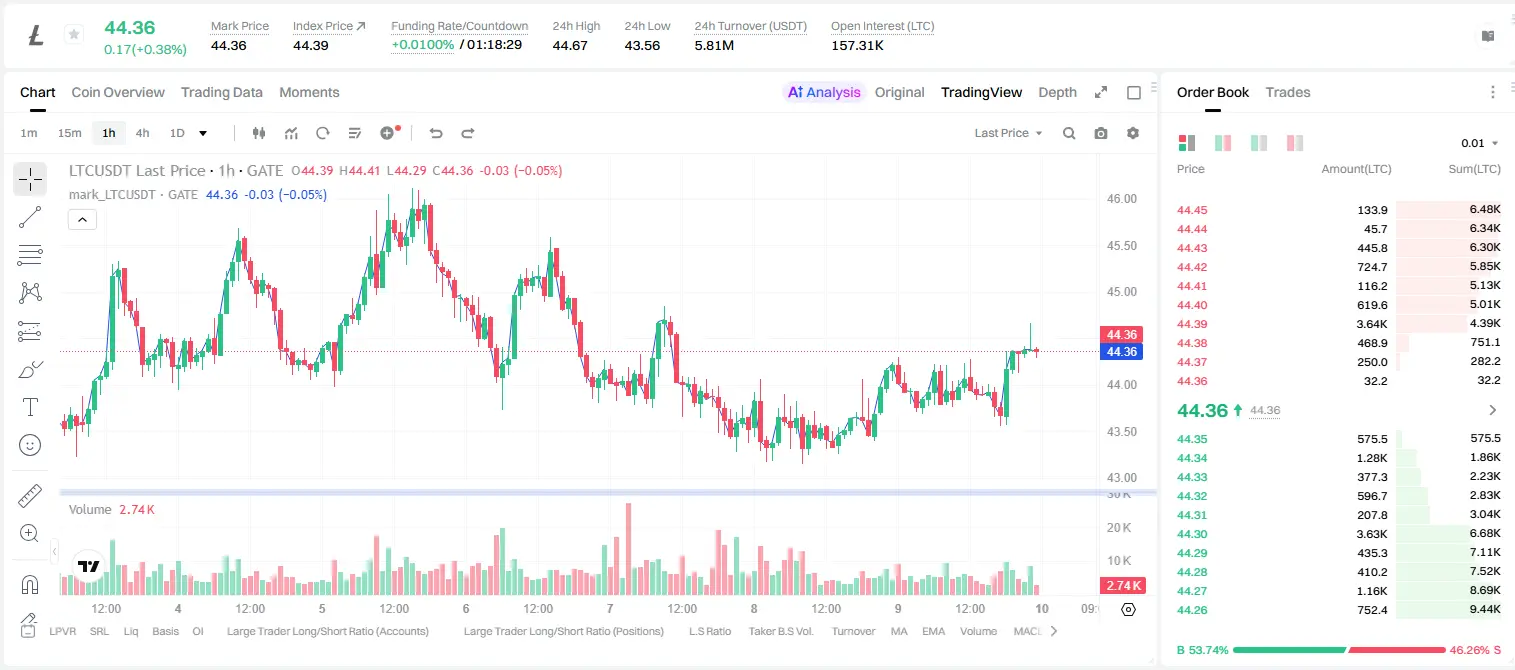Change order book 0.01 precision dropdown
The image size is (1515, 670).
pyautogui.click(x=1480, y=143)
